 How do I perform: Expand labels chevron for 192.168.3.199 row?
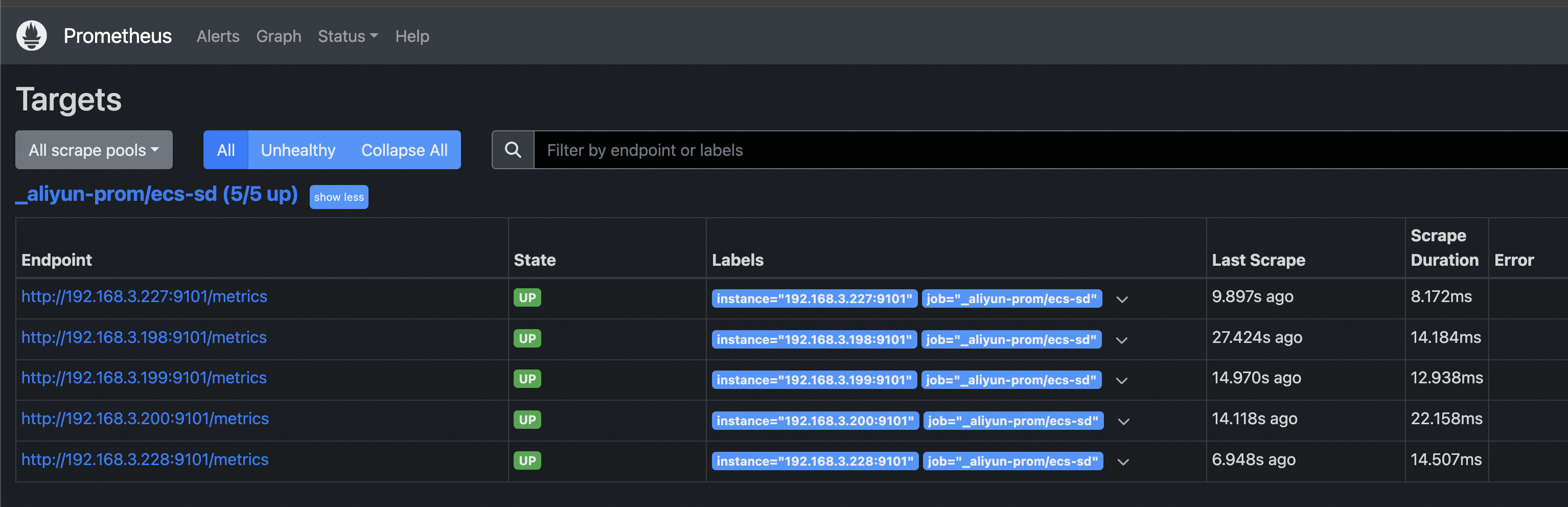(x=1121, y=381)
